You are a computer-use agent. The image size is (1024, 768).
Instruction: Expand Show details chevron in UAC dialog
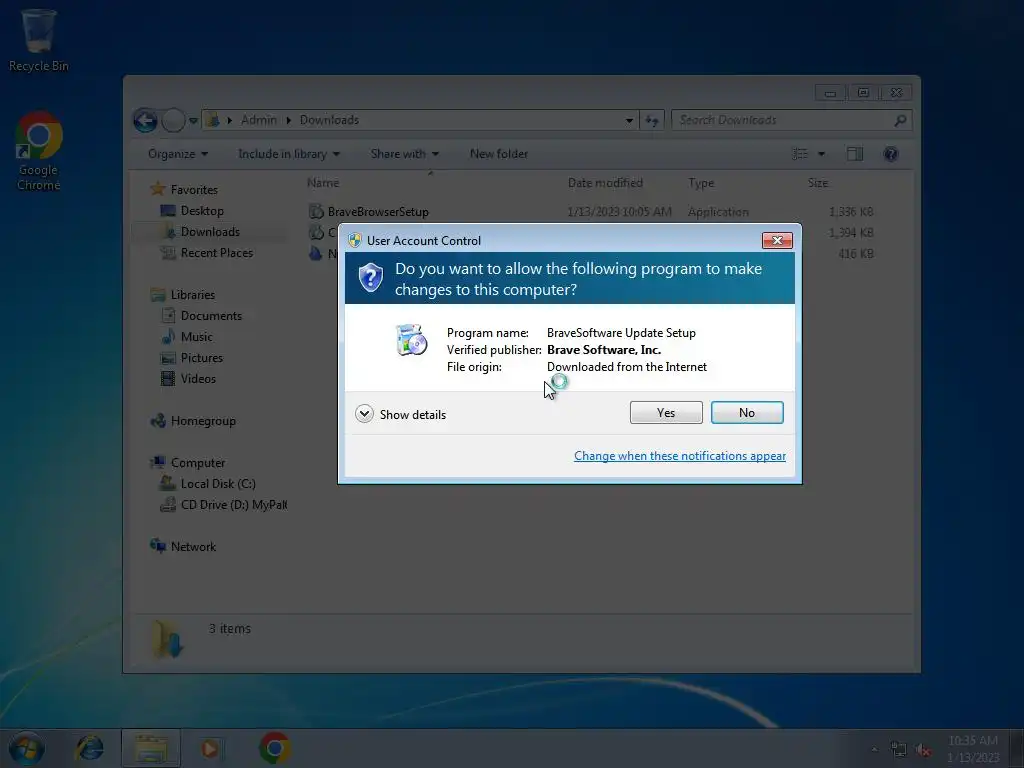[364, 414]
